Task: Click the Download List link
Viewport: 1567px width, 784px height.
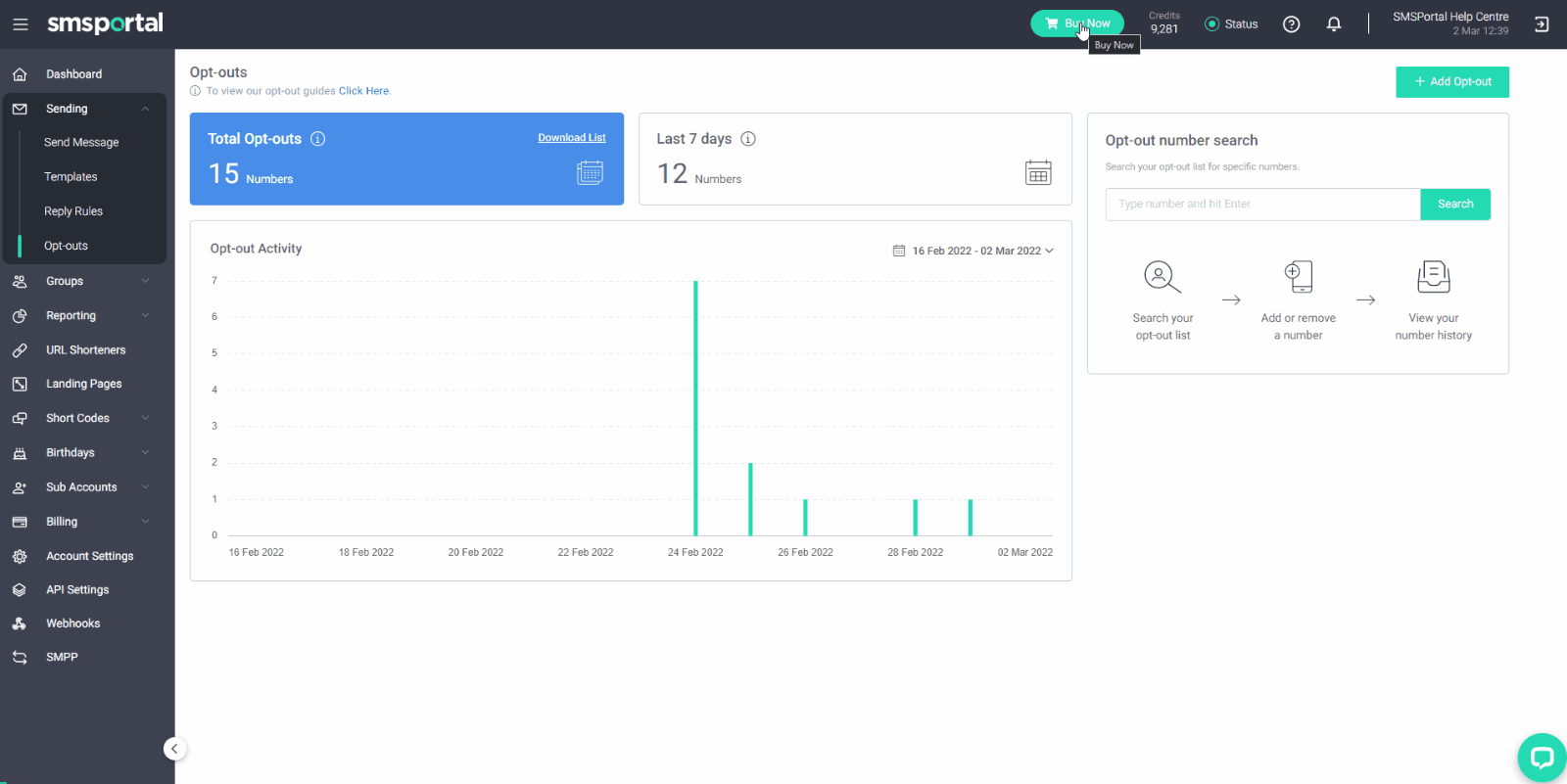Action: click(572, 138)
